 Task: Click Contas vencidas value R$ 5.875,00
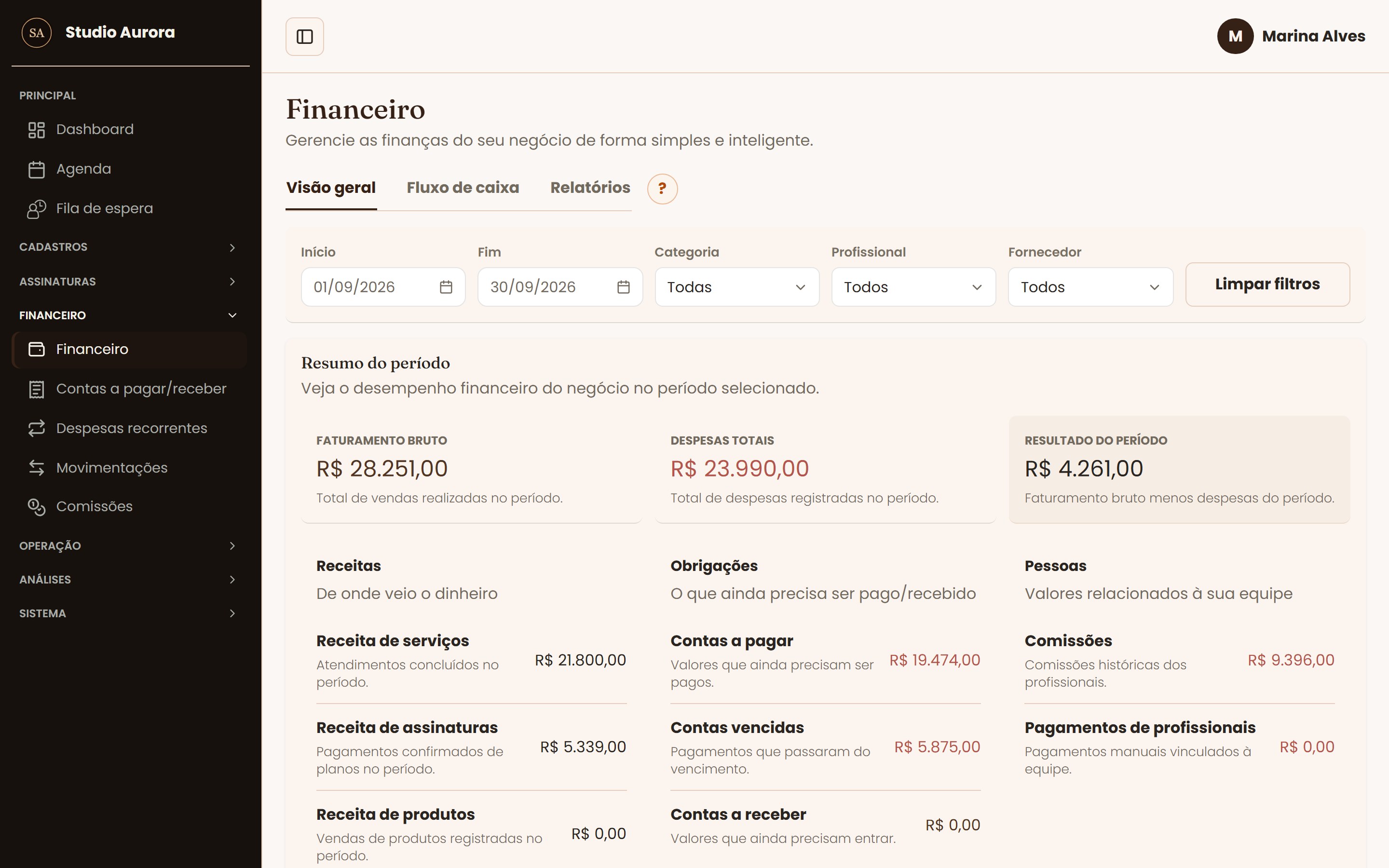click(937, 747)
